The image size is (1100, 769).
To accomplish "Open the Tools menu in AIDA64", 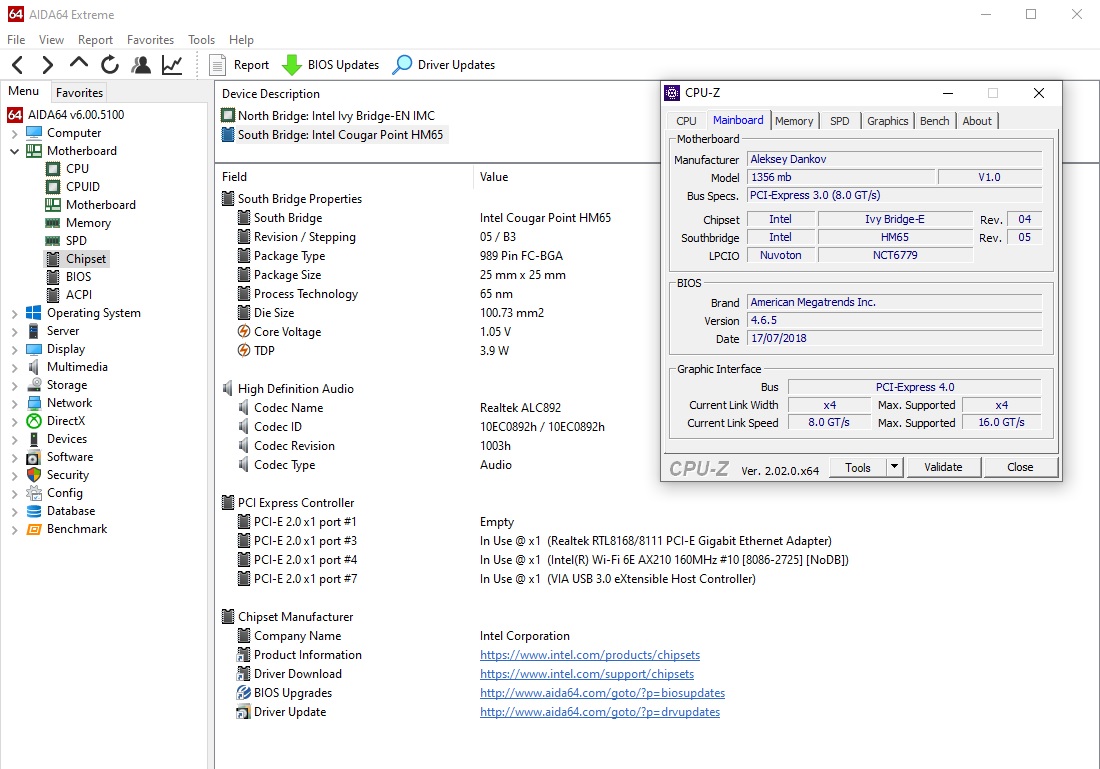I will tap(201, 40).
